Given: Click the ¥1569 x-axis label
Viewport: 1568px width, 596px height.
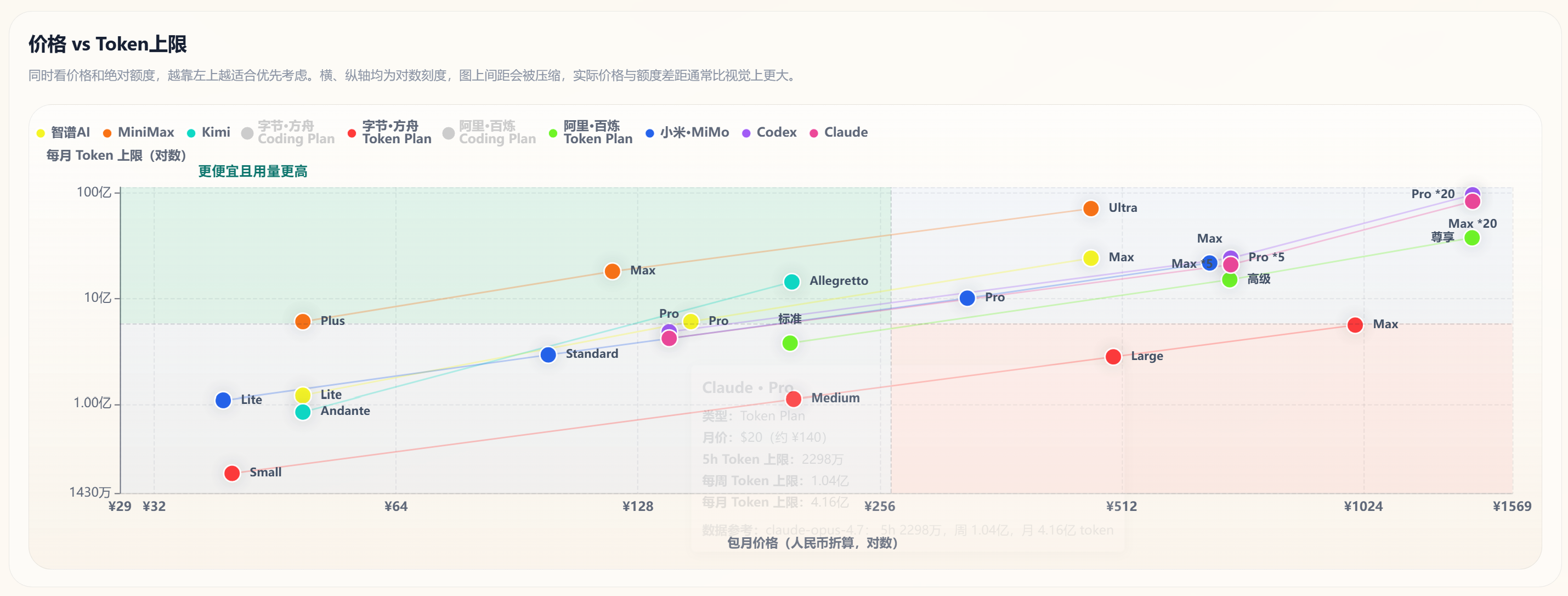Looking at the screenshot, I should pyautogui.click(x=1512, y=506).
